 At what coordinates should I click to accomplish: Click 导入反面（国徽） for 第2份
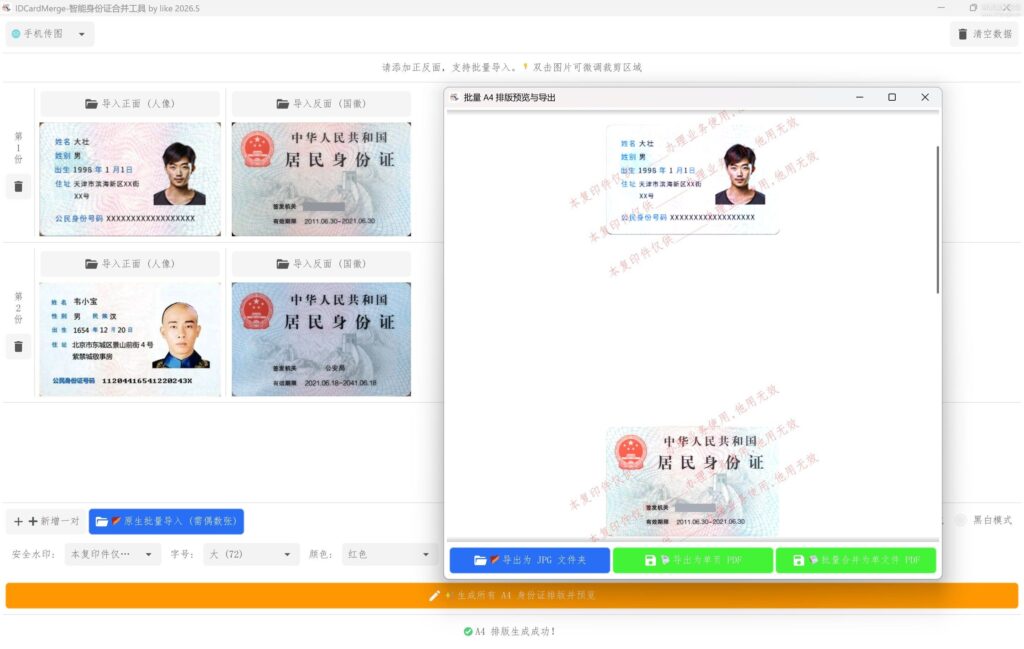coord(321,264)
